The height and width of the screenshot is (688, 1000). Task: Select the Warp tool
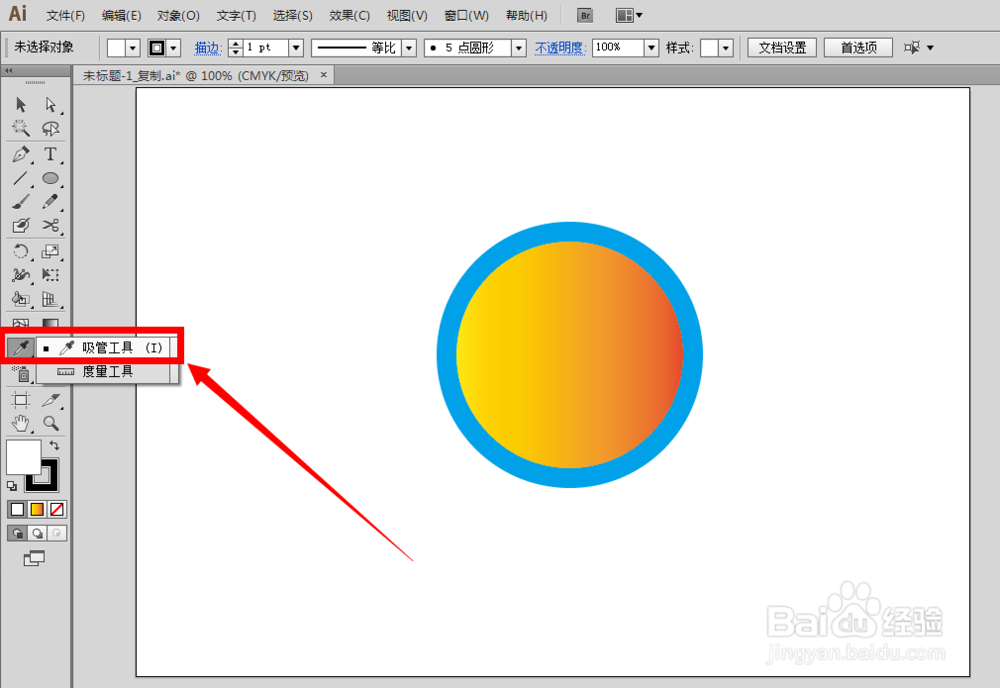21,275
